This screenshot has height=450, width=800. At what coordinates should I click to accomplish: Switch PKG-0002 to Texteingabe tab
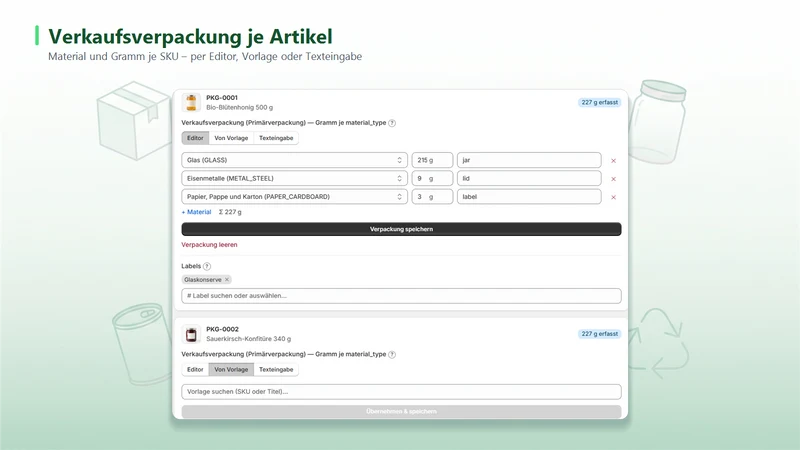(276, 370)
